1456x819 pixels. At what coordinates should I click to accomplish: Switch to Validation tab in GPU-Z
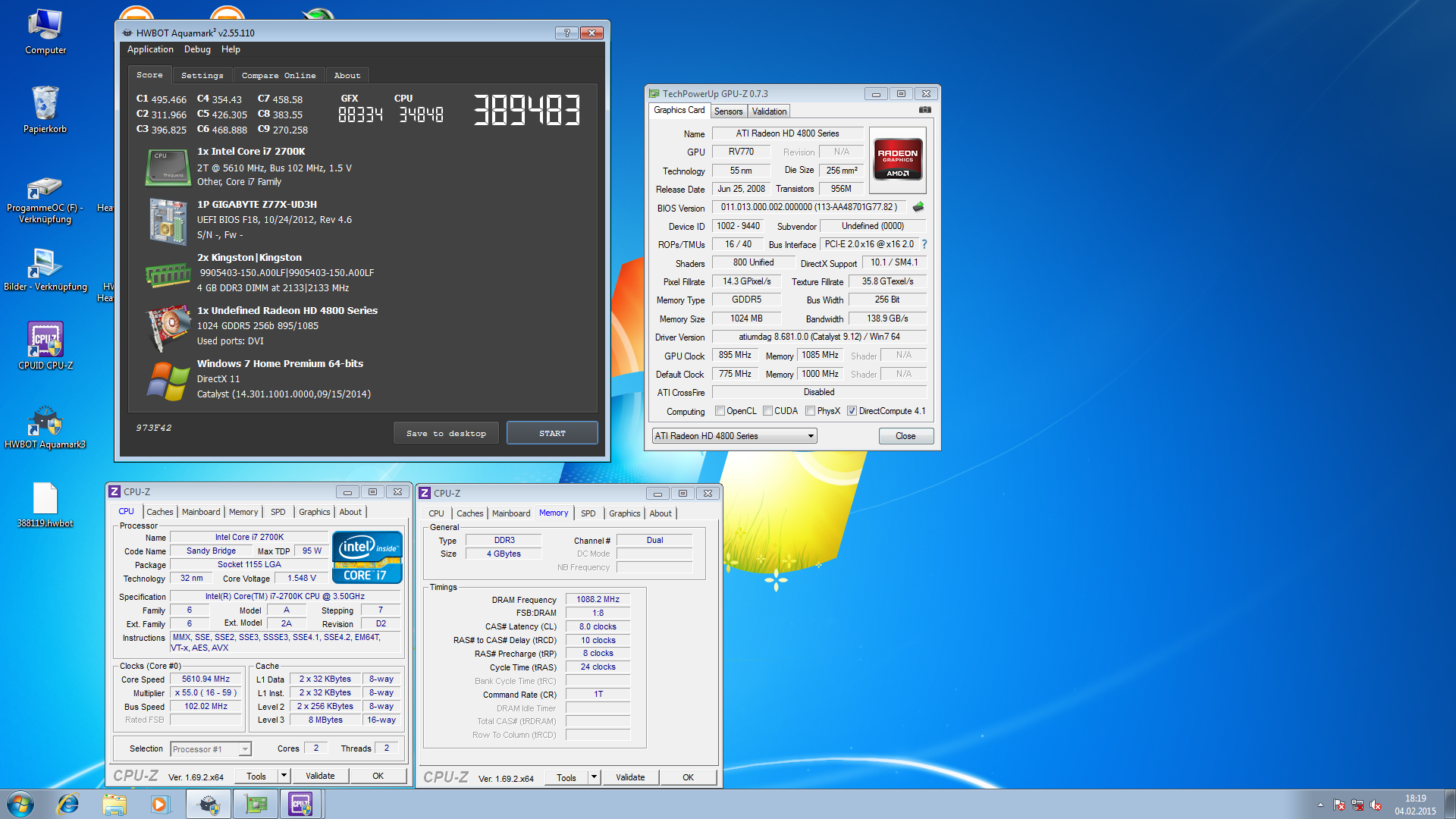[x=769, y=111]
